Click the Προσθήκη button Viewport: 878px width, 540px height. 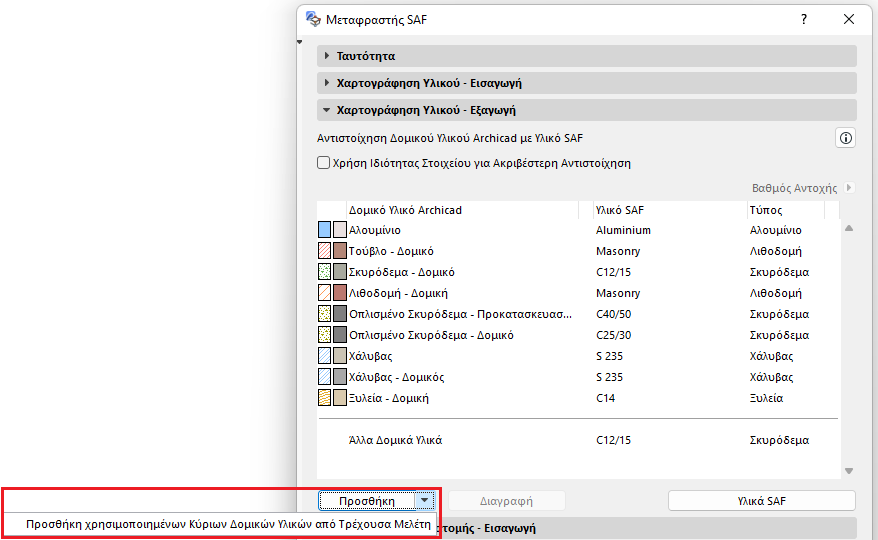(367, 501)
